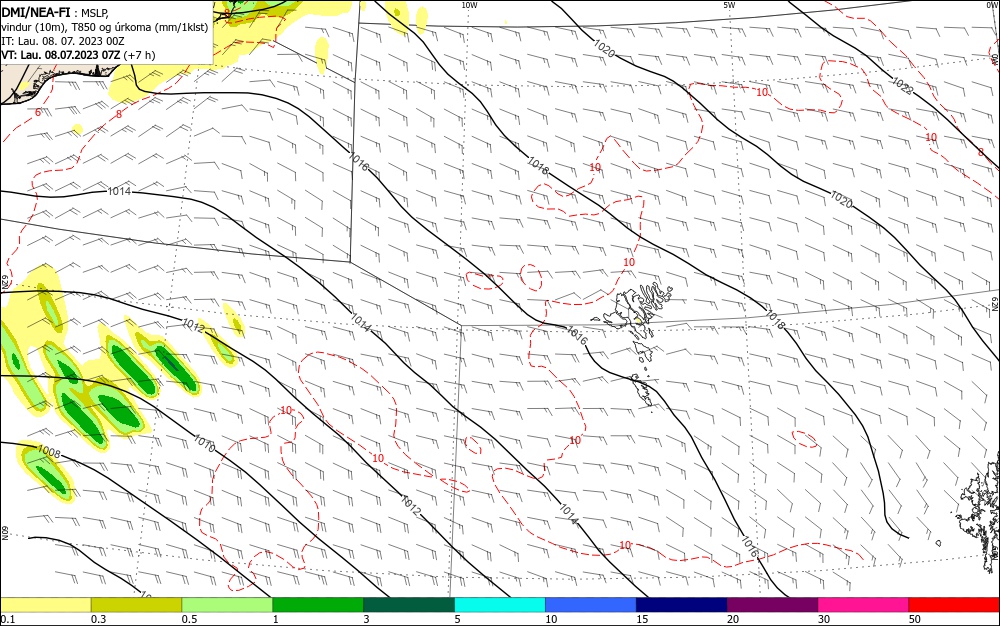Click legend scale value '0.3'

(99, 619)
